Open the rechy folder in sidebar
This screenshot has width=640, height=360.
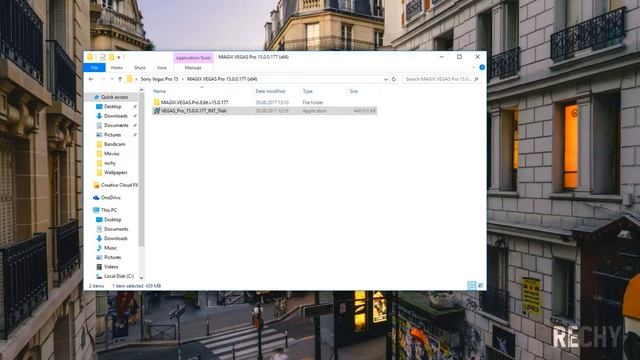tap(110, 163)
